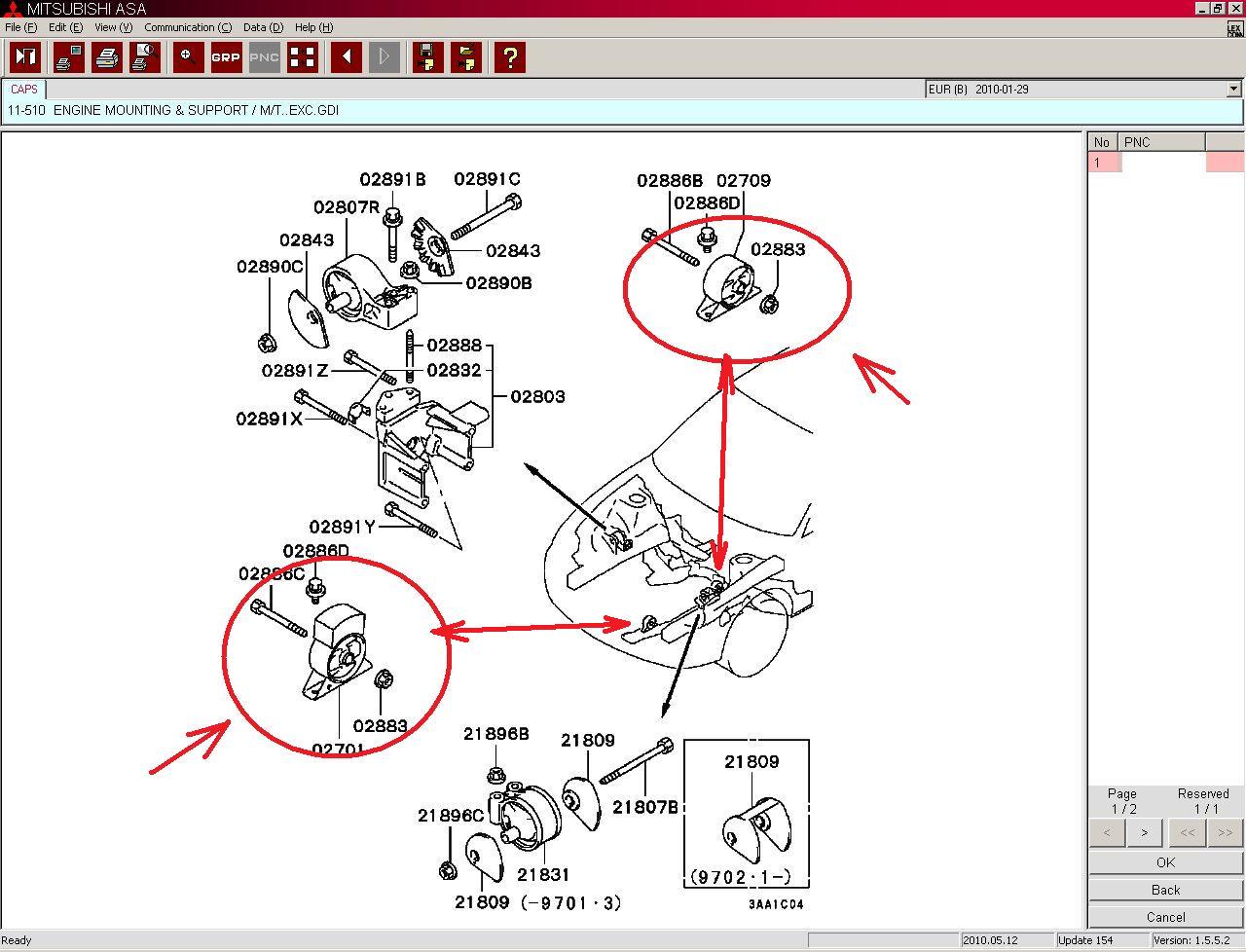Click the left arrow previous toolbar icon
Screen dimensions: 1246x952
tap(346, 57)
